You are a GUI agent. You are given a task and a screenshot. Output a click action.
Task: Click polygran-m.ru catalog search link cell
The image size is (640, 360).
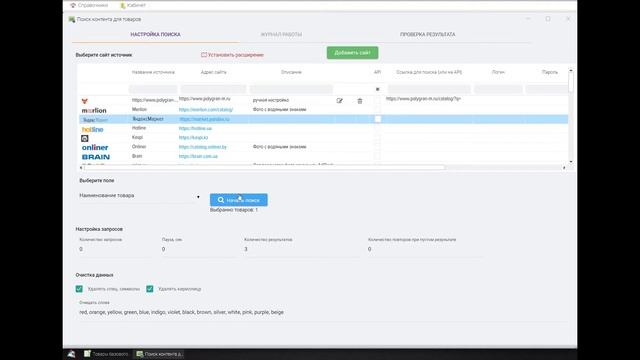click(423, 99)
